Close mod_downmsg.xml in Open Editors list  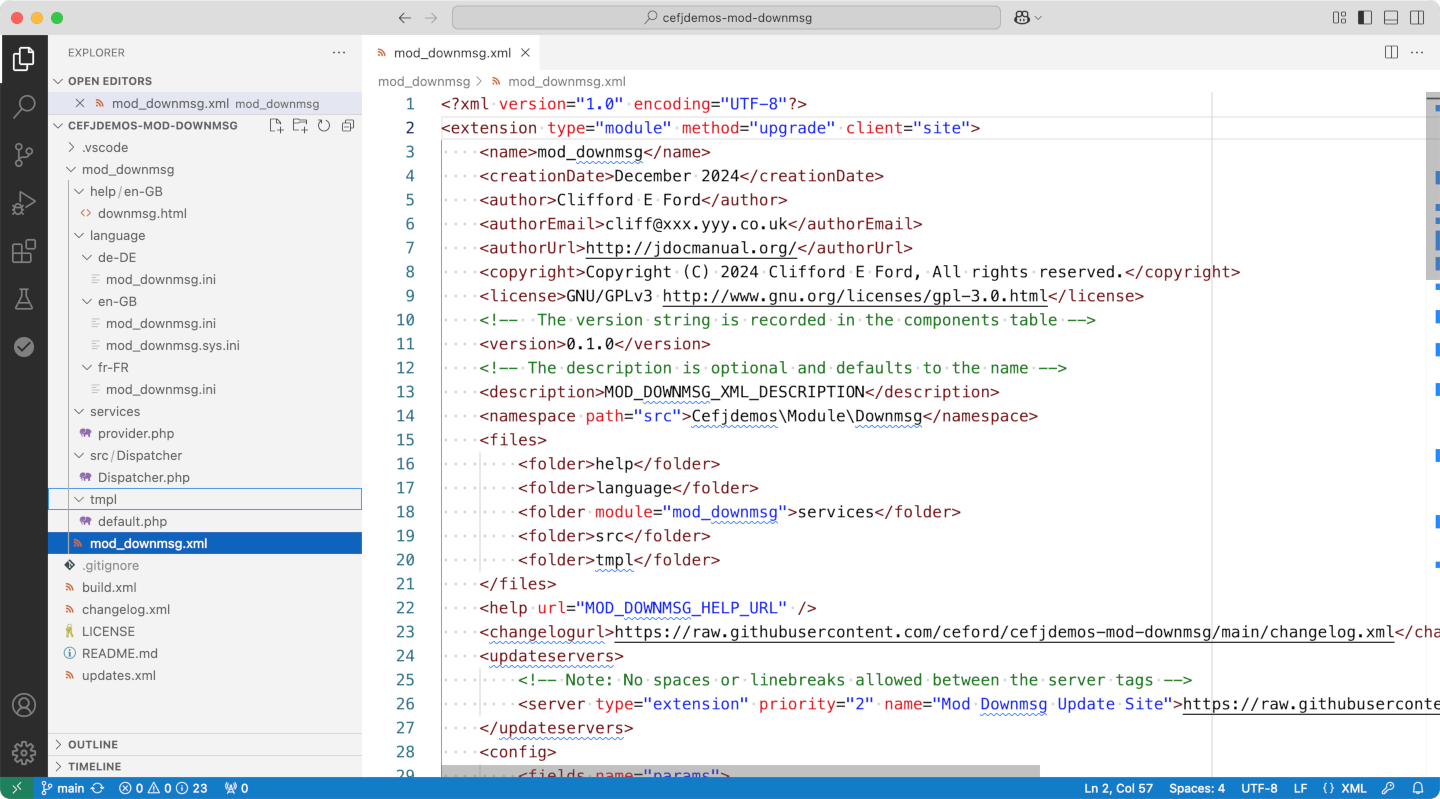point(80,103)
